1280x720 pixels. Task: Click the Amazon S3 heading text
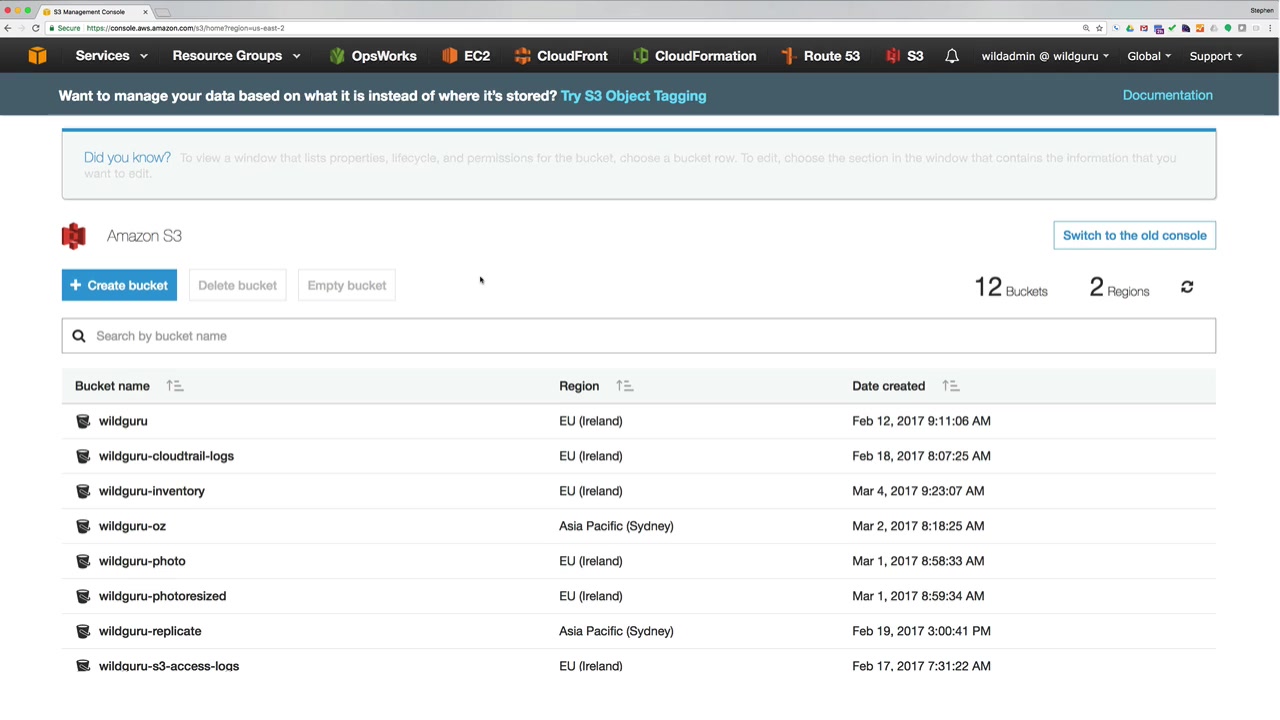(144, 236)
